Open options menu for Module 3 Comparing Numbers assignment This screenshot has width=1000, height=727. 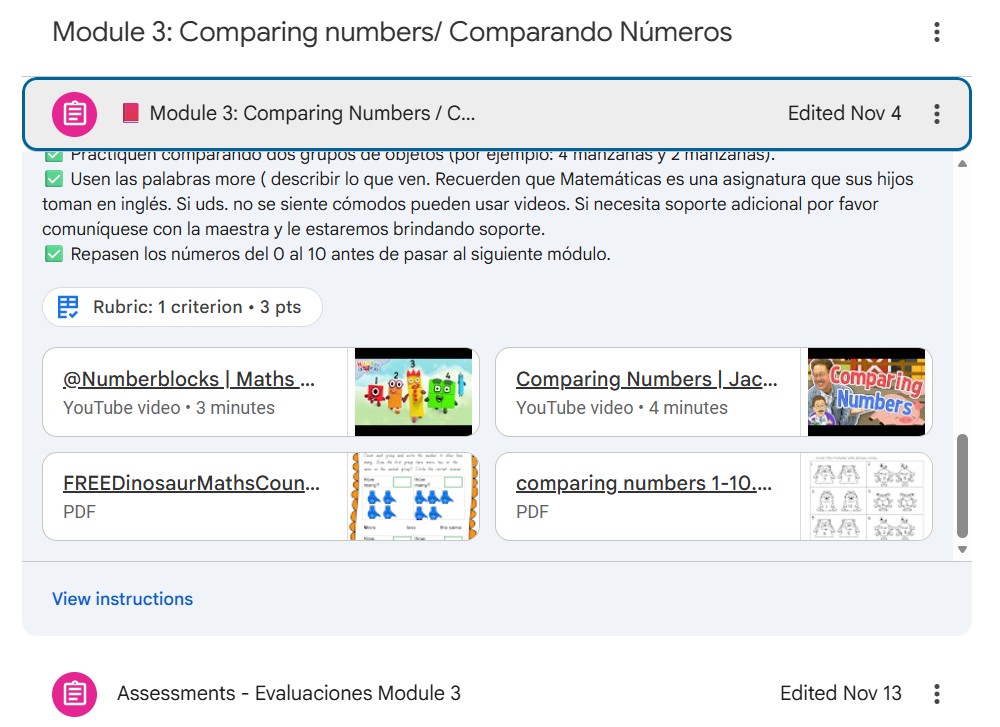coord(936,113)
